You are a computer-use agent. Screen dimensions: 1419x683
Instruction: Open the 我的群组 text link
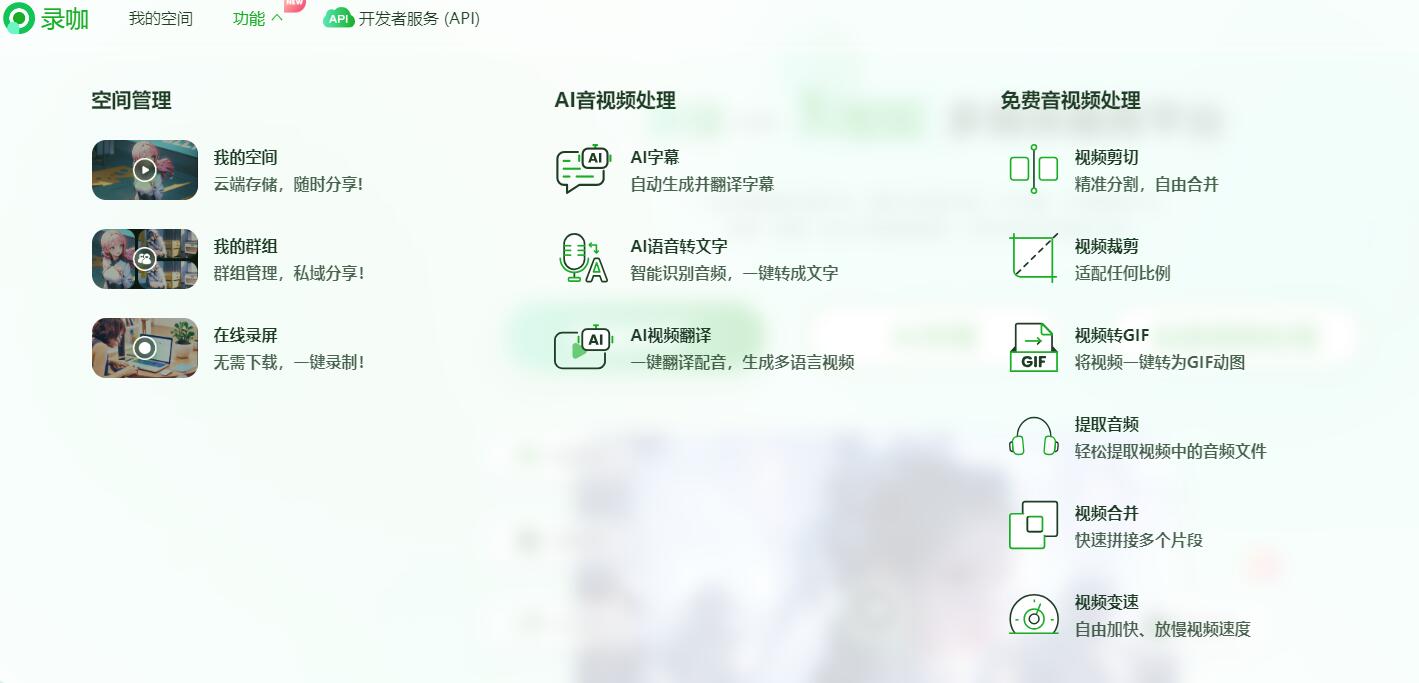tap(245, 246)
